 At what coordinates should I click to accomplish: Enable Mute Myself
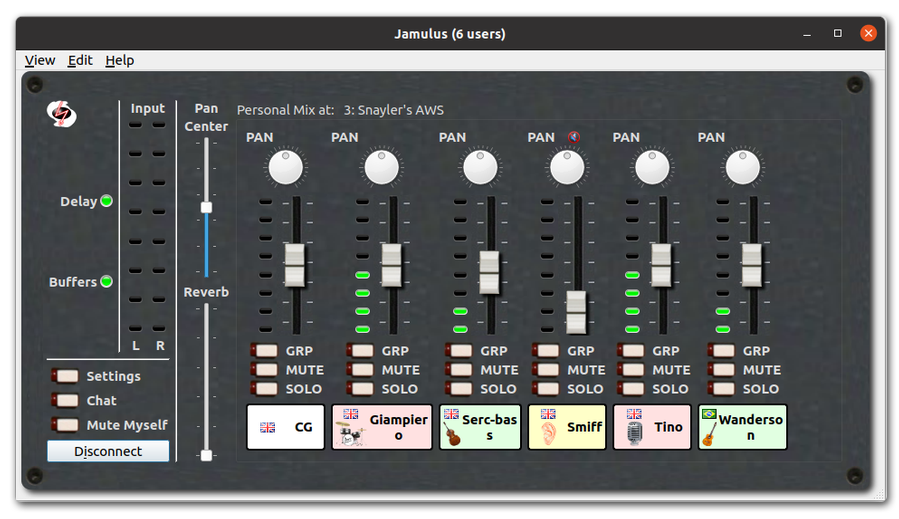pyautogui.click(x=65, y=425)
